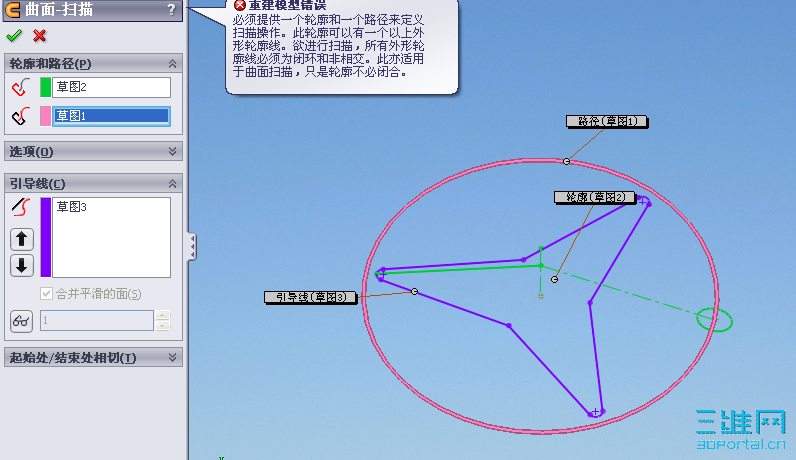The width and height of the screenshot is (796, 460).
Task: Expand the 起始处/结束处相切 section
Action: click(173, 357)
